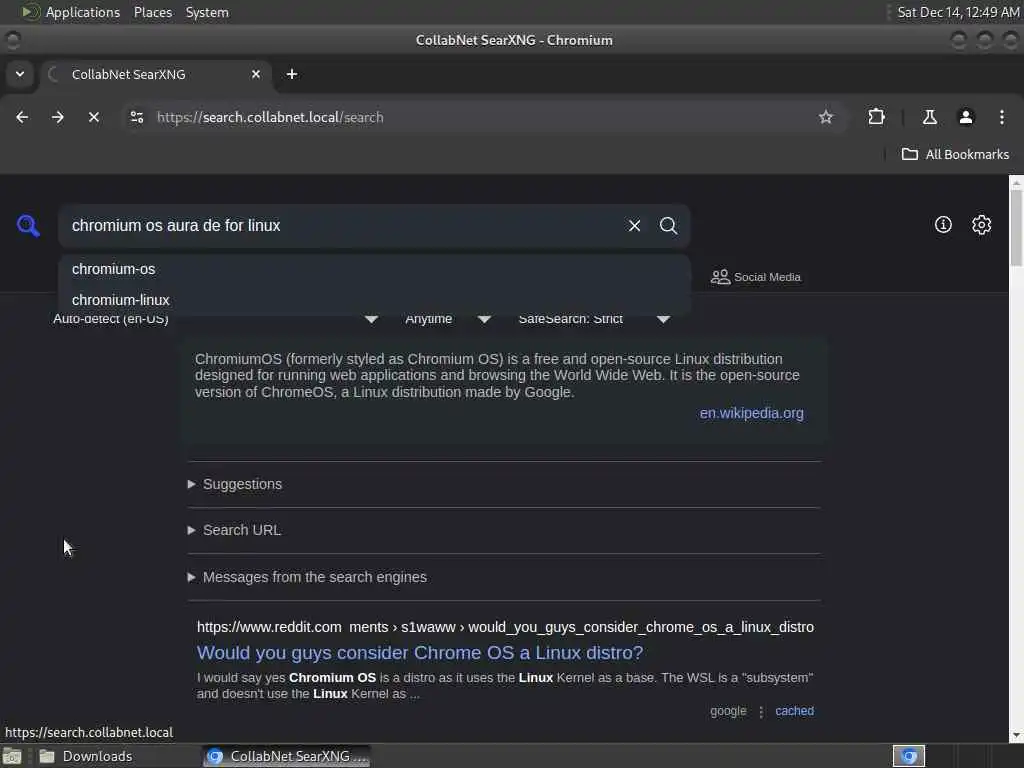Open the Anytime time range dropdown

[x=448, y=319]
